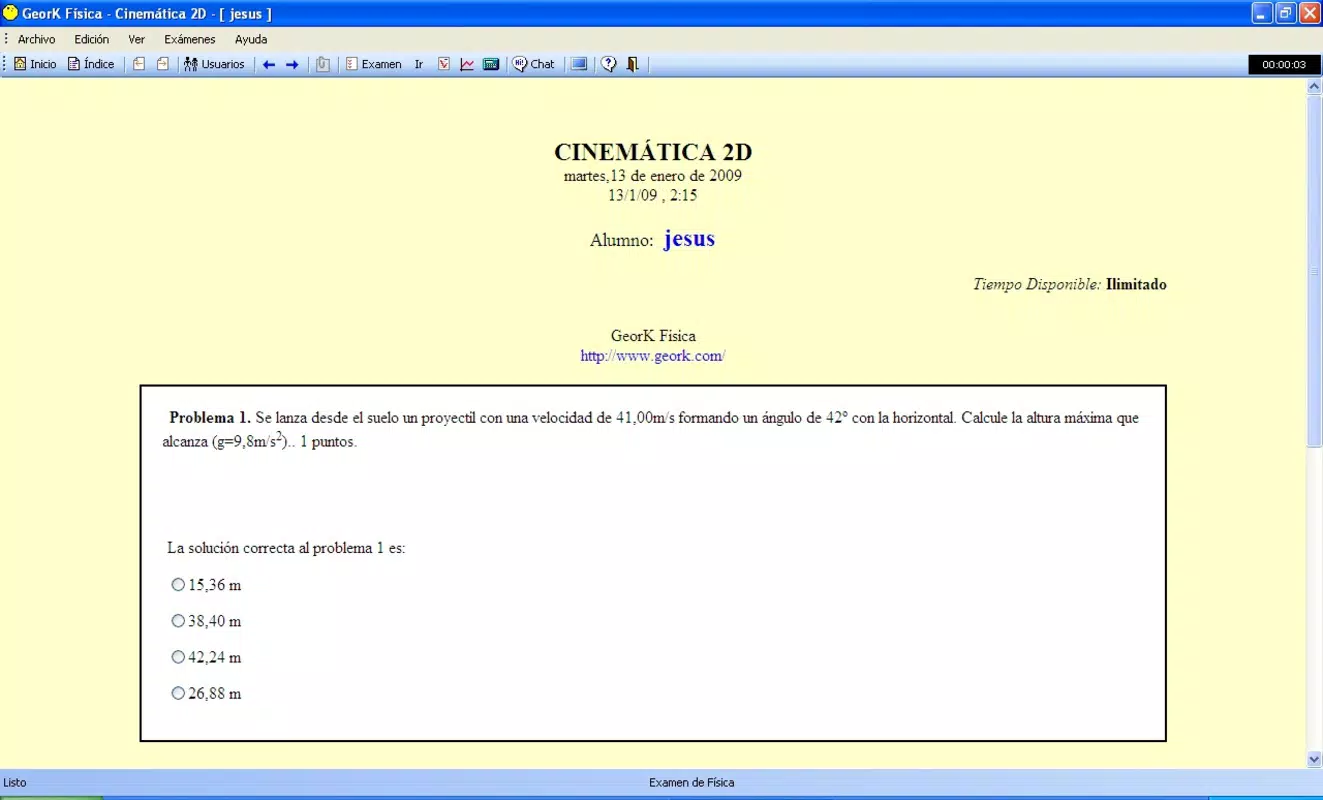Screen dimensions: 1323x800
Task: Click the blue screen display icon
Action: (x=579, y=64)
